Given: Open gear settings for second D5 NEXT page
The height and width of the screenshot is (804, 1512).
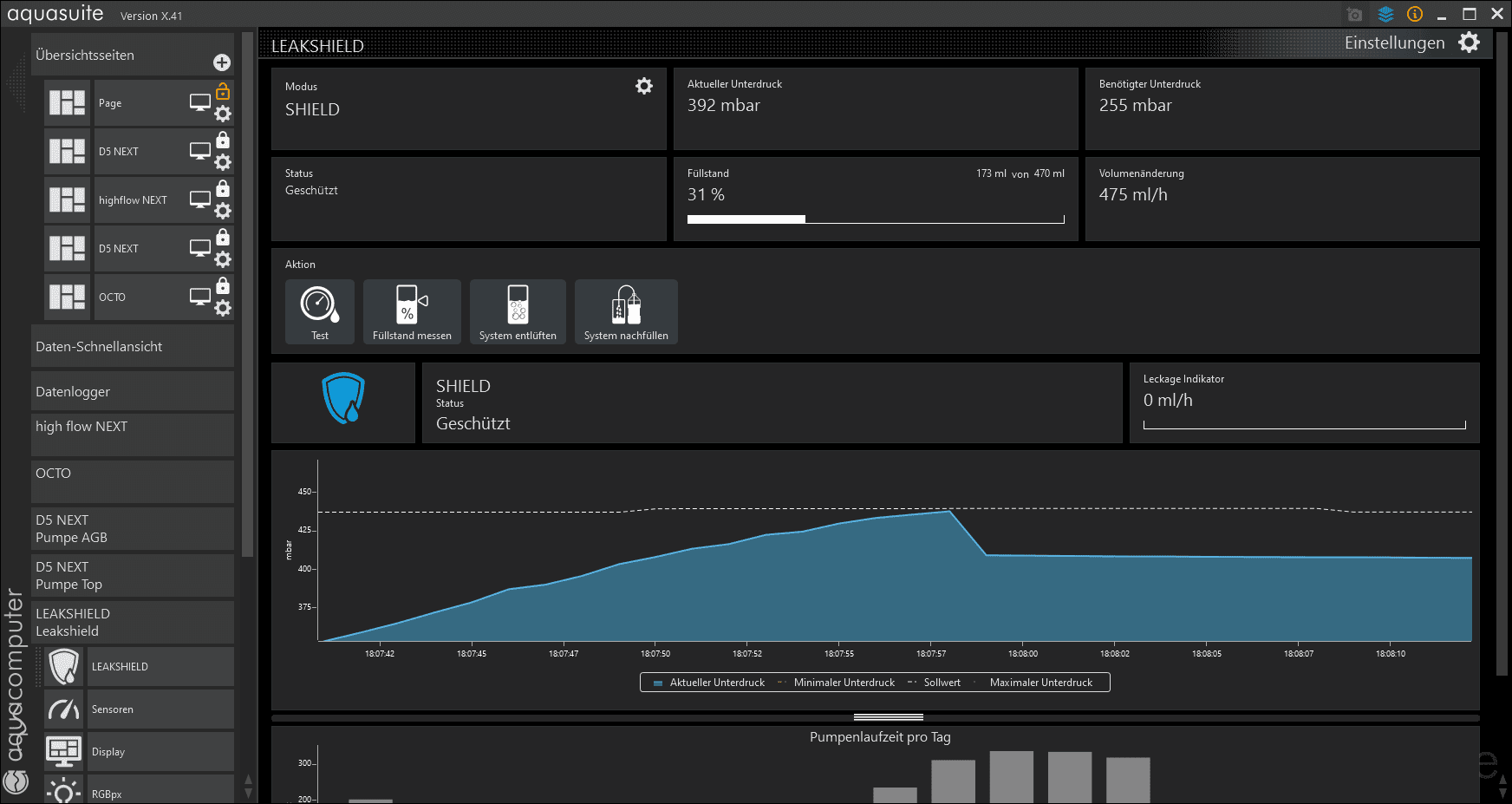Looking at the screenshot, I should tap(223, 259).
